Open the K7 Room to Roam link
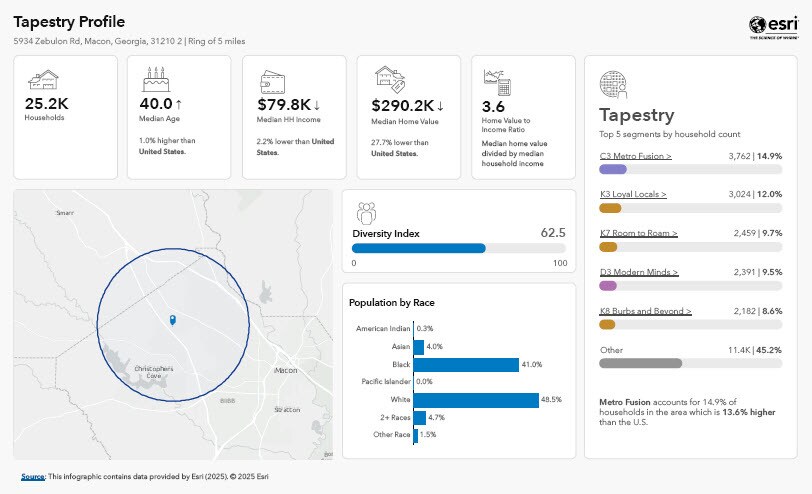Image resolution: width=812 pixels, height=494 pixels. pyautogui.click(x=638, y=233)
